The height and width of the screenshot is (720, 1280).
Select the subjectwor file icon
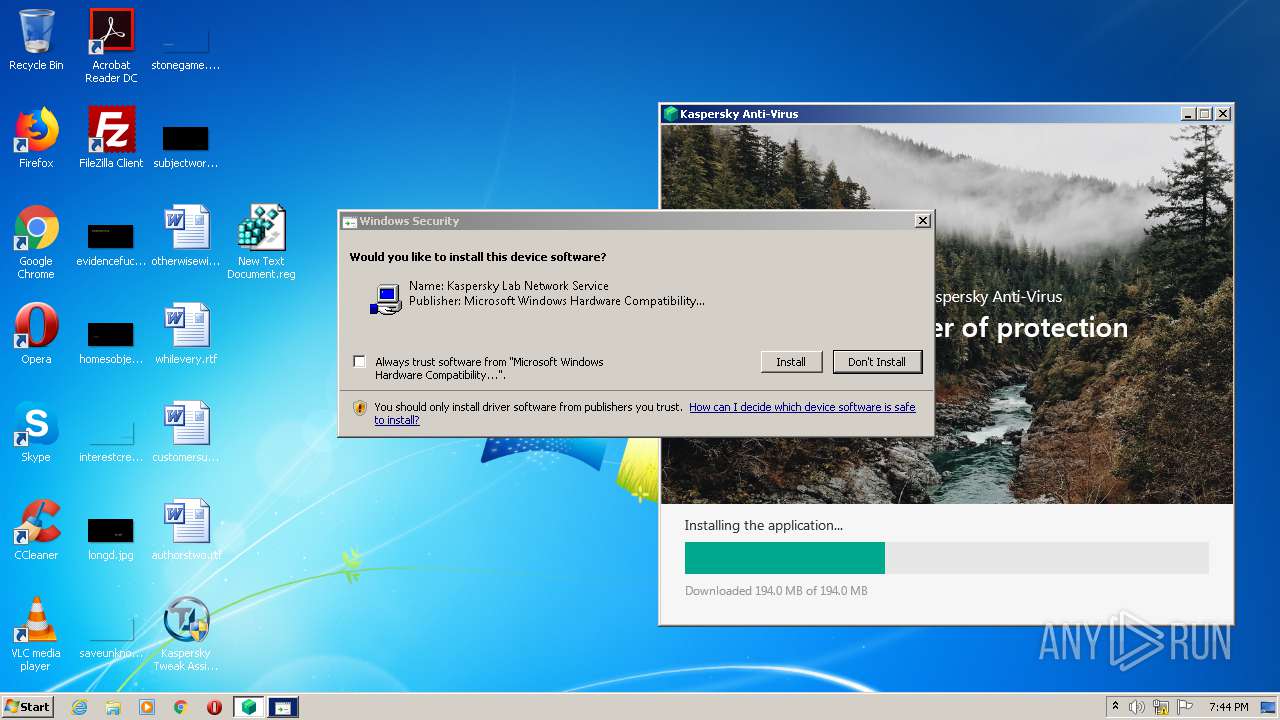pyautogui.click(x=185, y=145)
